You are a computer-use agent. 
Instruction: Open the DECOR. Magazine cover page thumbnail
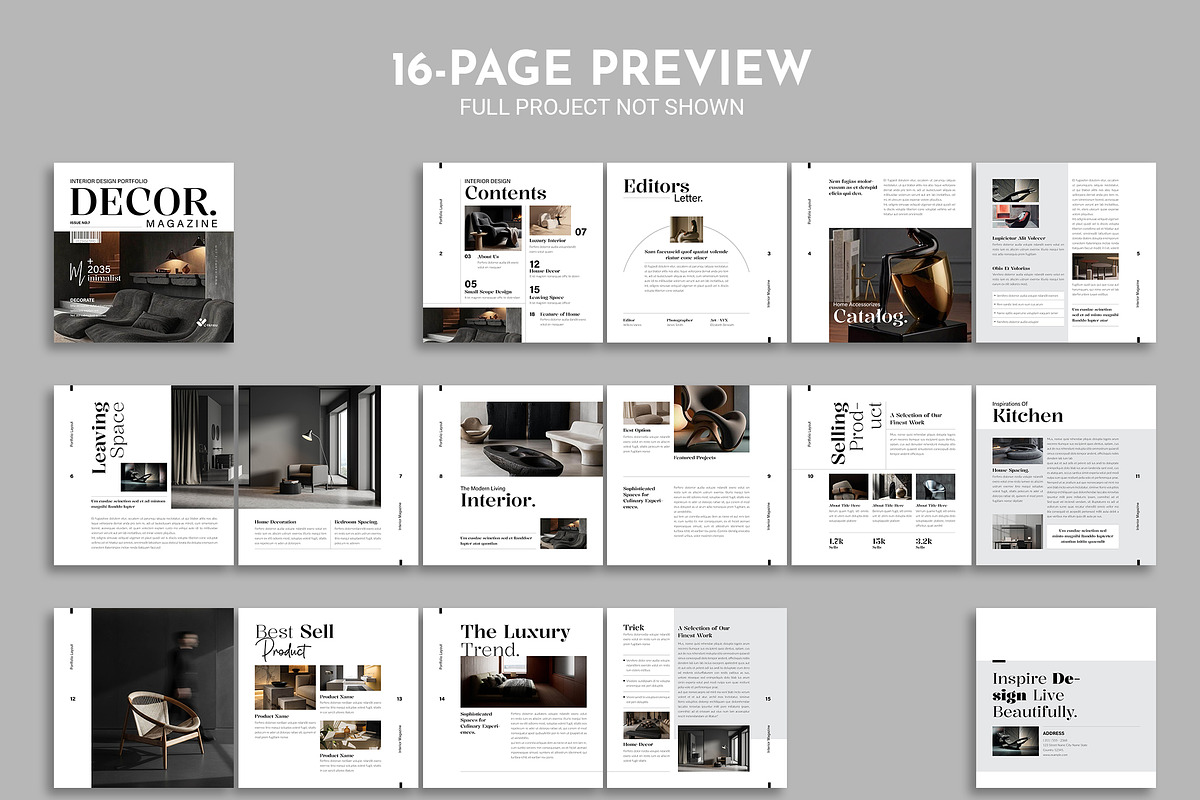coord(144,253)
